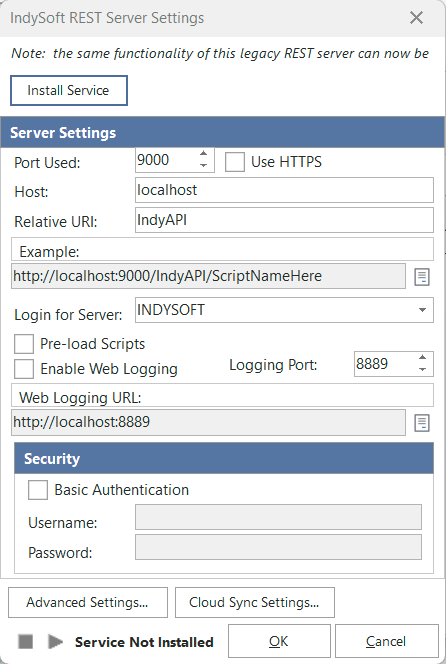
Task: Click the legacy REST server note text
Action: coord(220,53)
